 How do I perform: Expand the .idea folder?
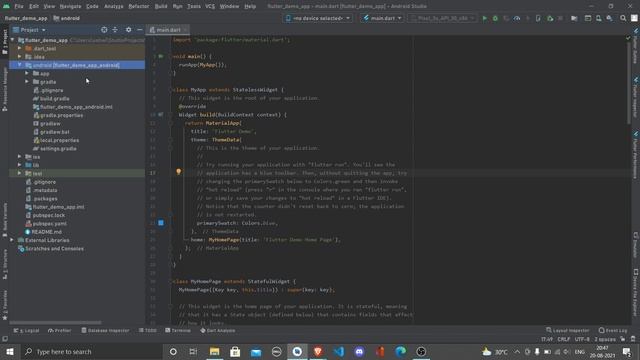[19, 56]
